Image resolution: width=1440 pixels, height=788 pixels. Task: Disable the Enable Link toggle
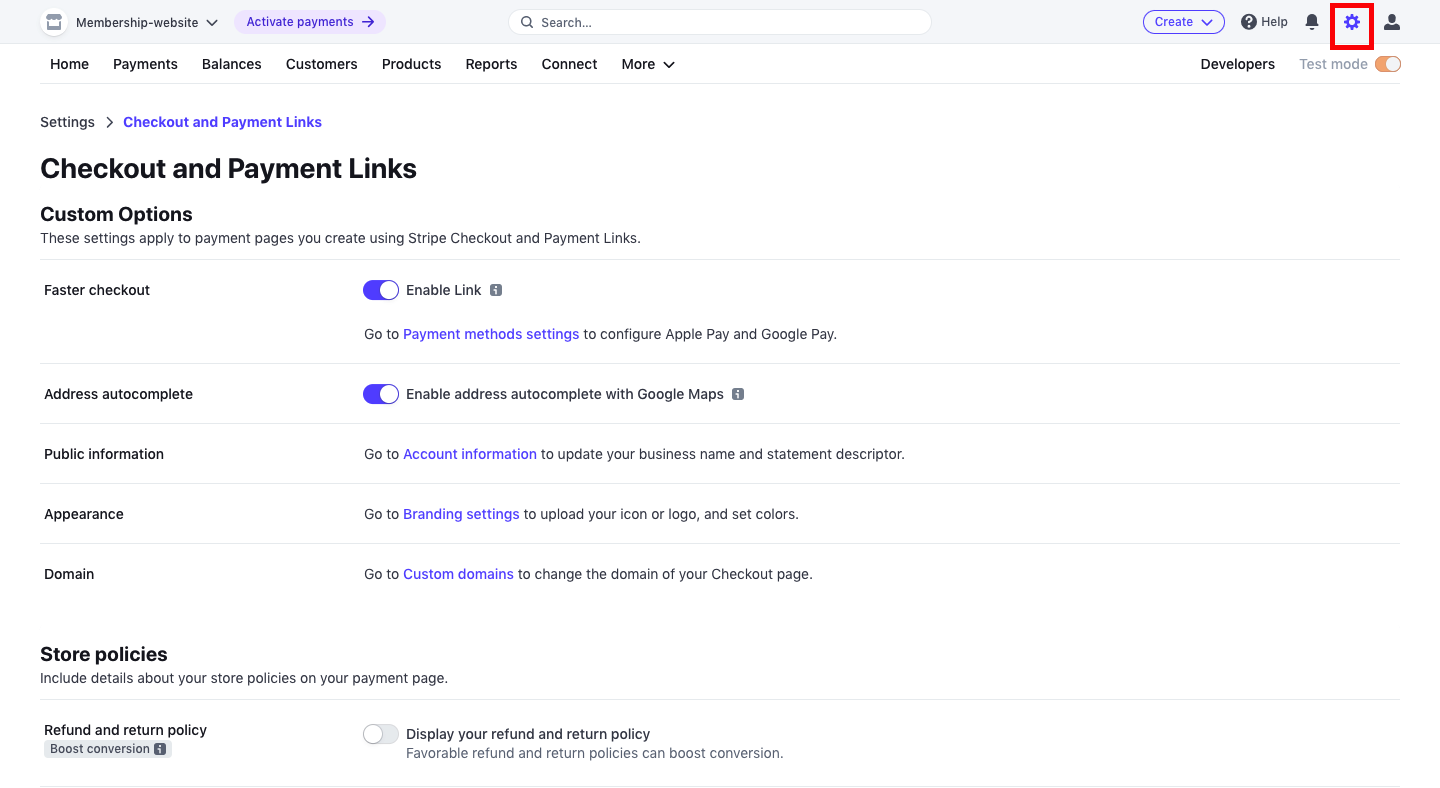point(381,290)
